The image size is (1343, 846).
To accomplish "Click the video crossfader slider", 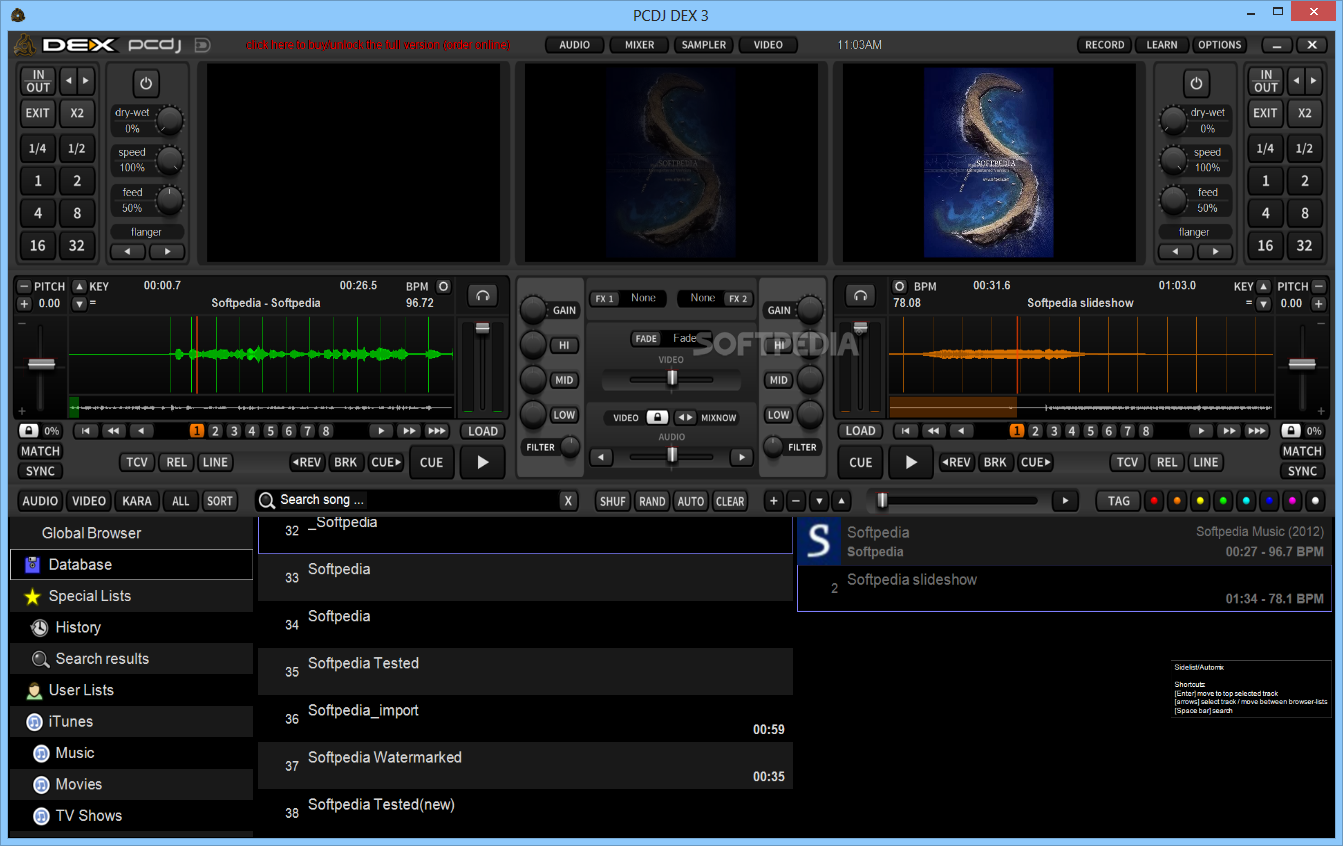I will tap(672, 378).
